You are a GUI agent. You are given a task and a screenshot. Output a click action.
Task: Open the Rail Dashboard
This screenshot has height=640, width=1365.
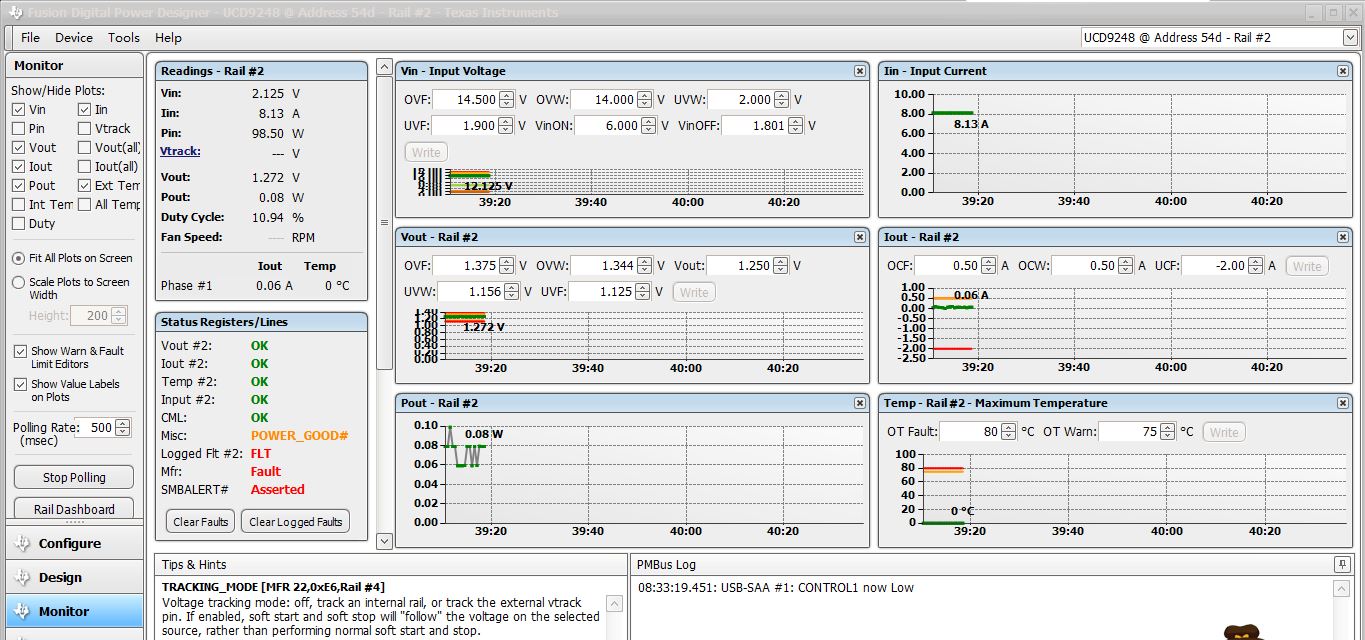pyautogui.click(x=74, y=508)
